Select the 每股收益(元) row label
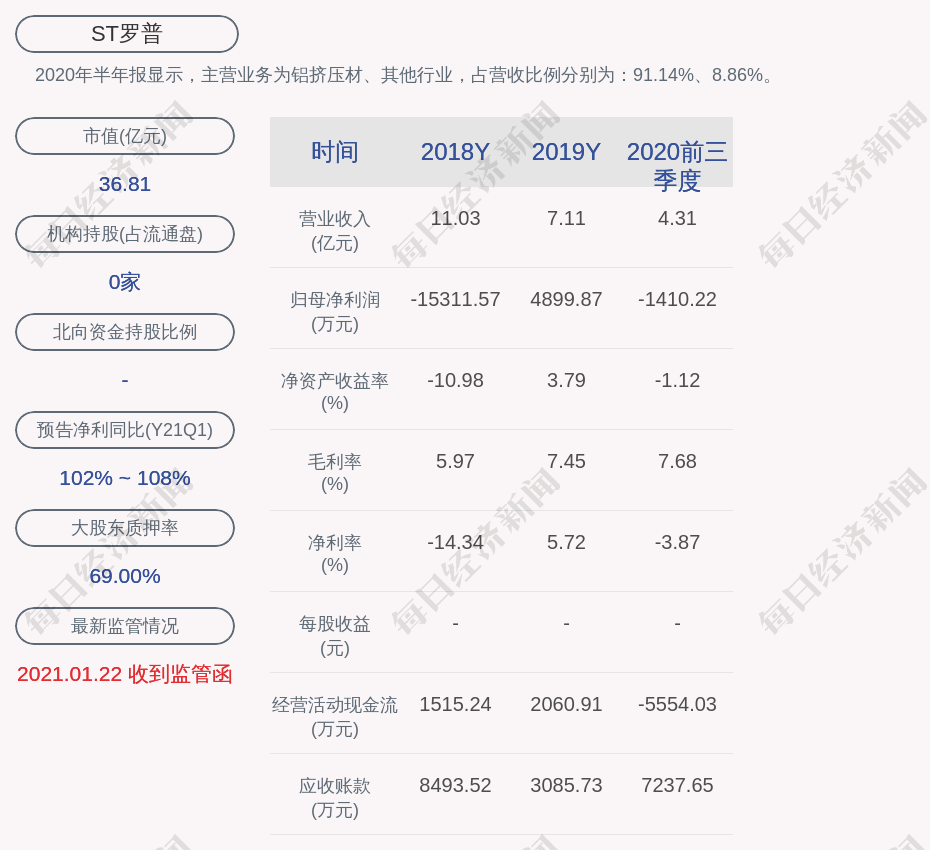Image resolution: width=930 pixels, height=850 pixels. point(335,636)
